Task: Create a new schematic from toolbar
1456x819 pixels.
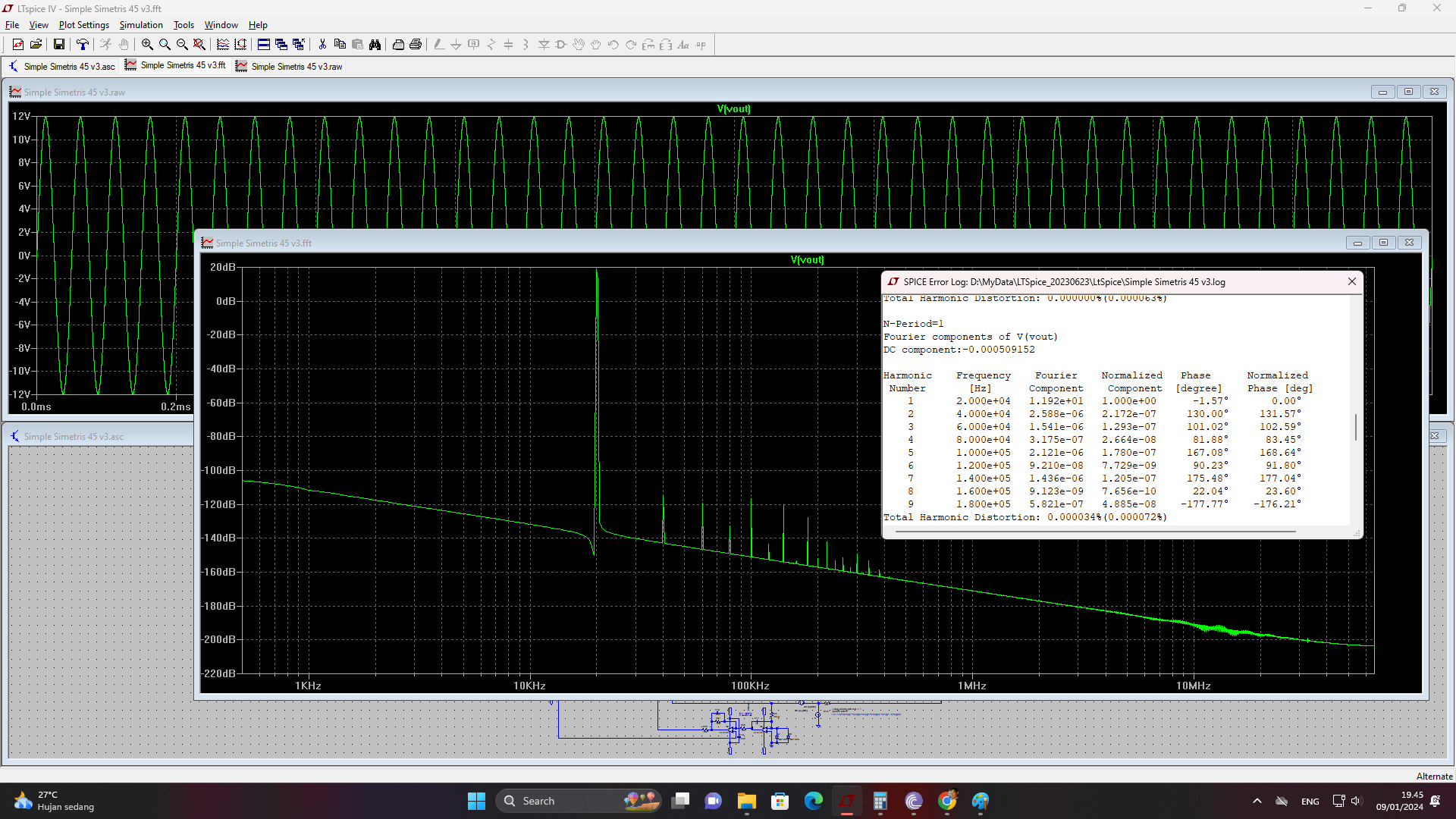Action: pyautogui.click(x=18, y=45)
